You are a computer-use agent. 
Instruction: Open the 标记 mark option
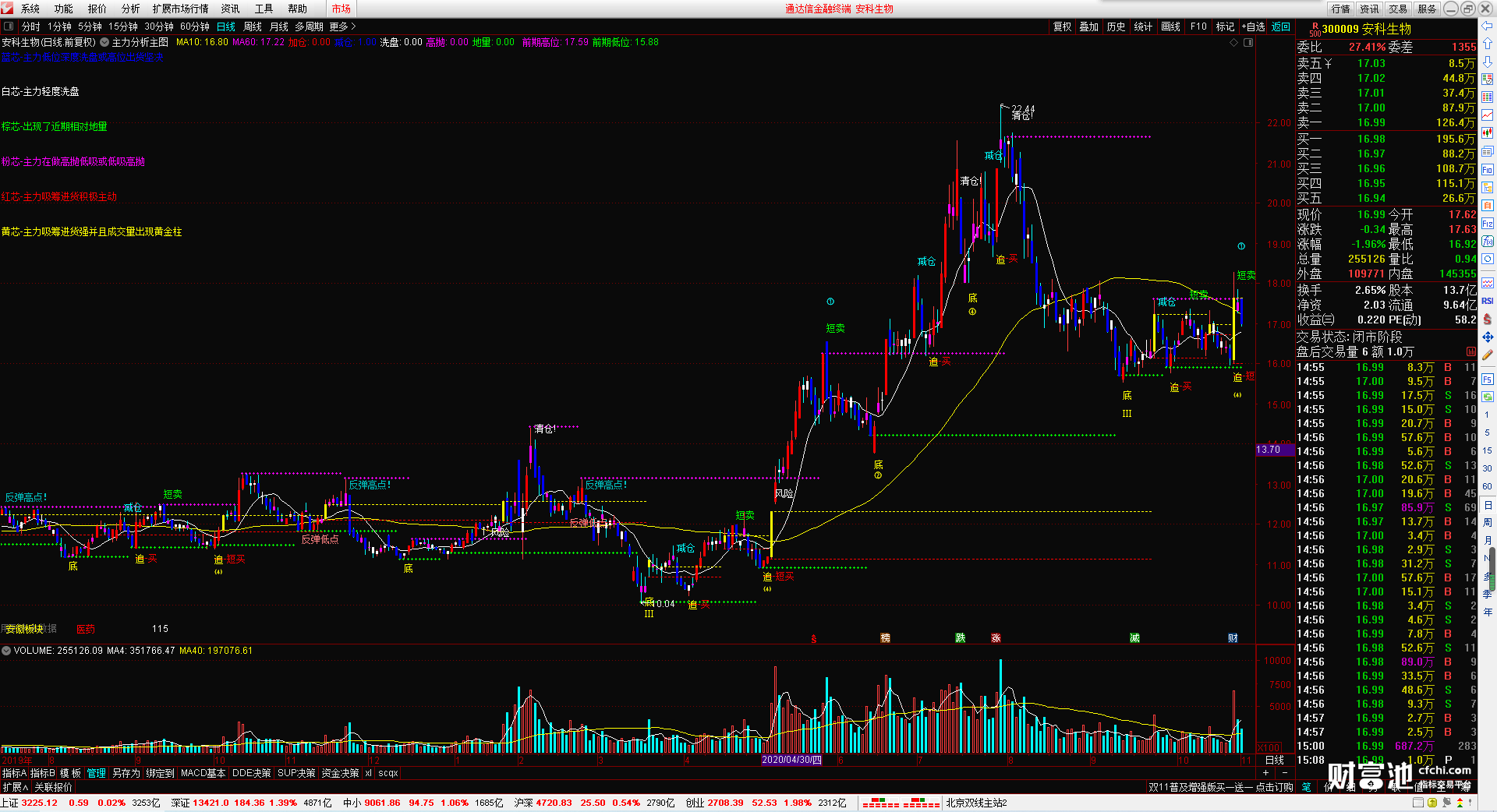click(x=1225, y=26)
